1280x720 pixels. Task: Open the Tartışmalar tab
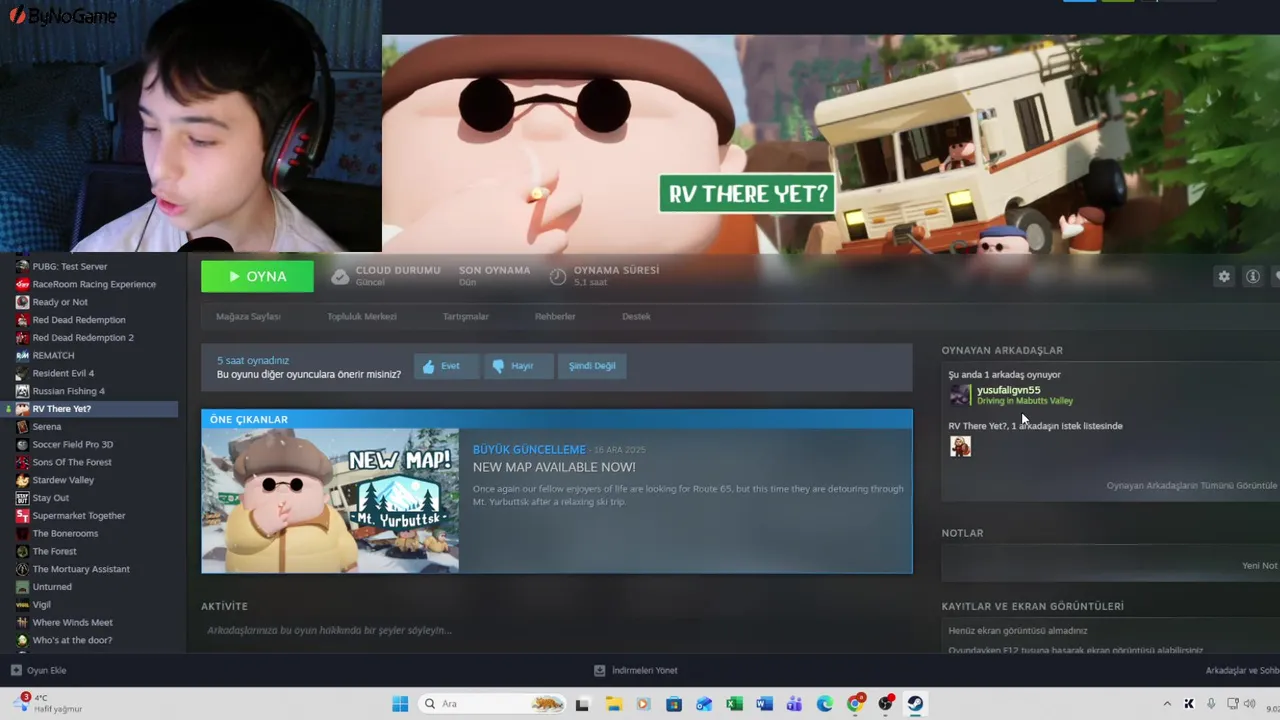(466, 317)
